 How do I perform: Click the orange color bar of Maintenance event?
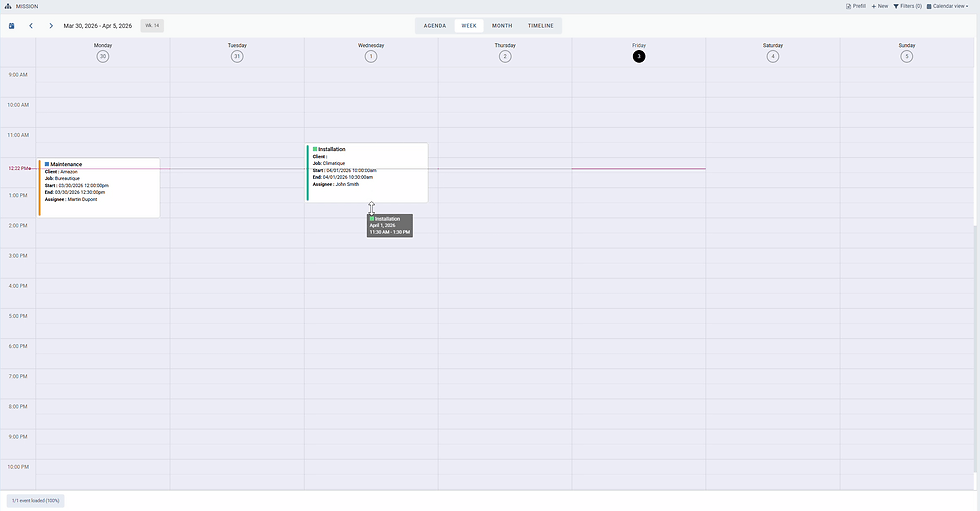(x=39, y=187)
